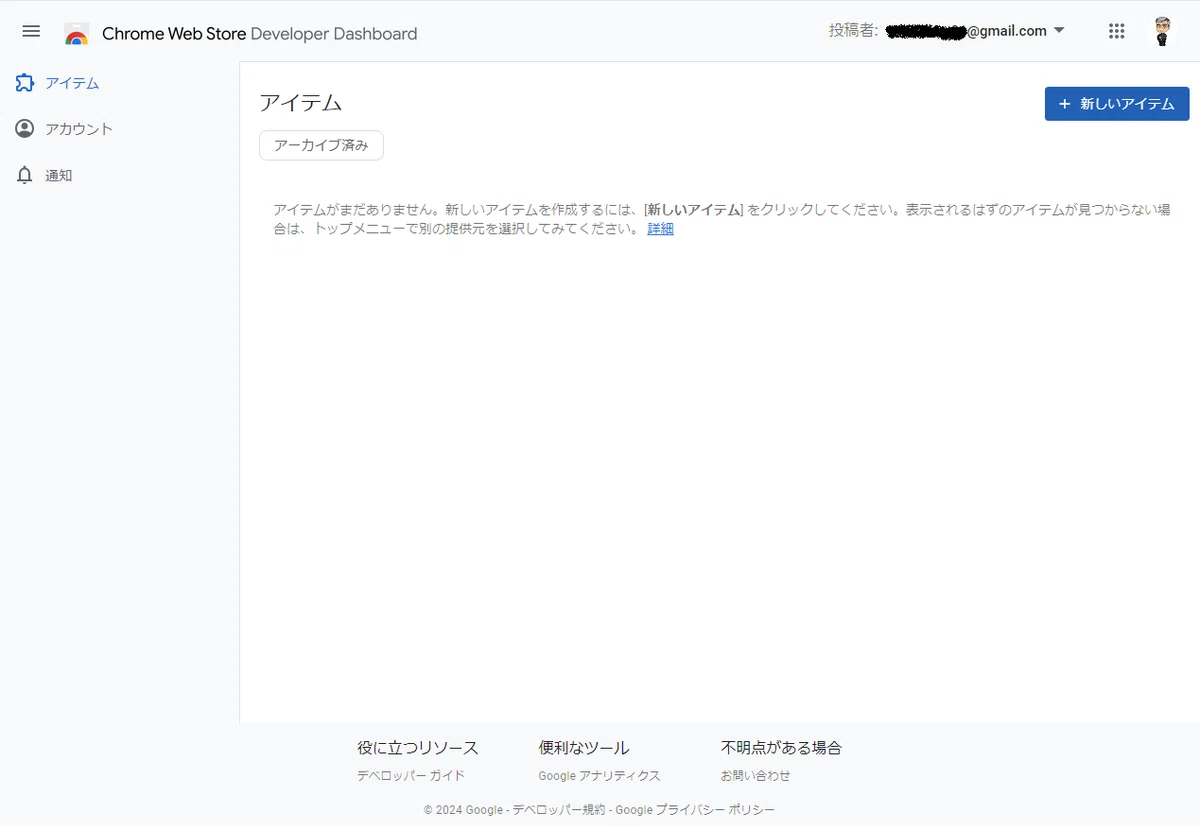Click the 便利なツール footer heading
The width and height of the screenshot is (1200, 826).
[584, 748]
